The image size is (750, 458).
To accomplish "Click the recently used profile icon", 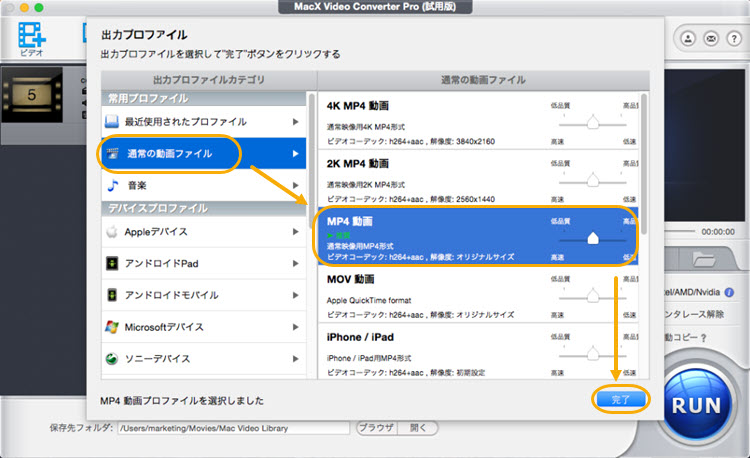I will [111, 121].
